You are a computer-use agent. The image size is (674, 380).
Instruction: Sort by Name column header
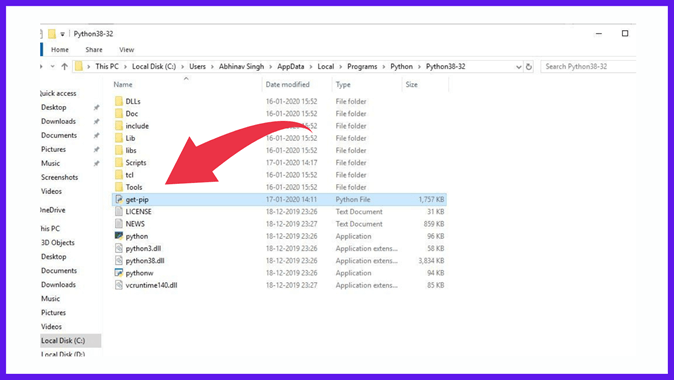pyautogui.click(x=123, y=85)
